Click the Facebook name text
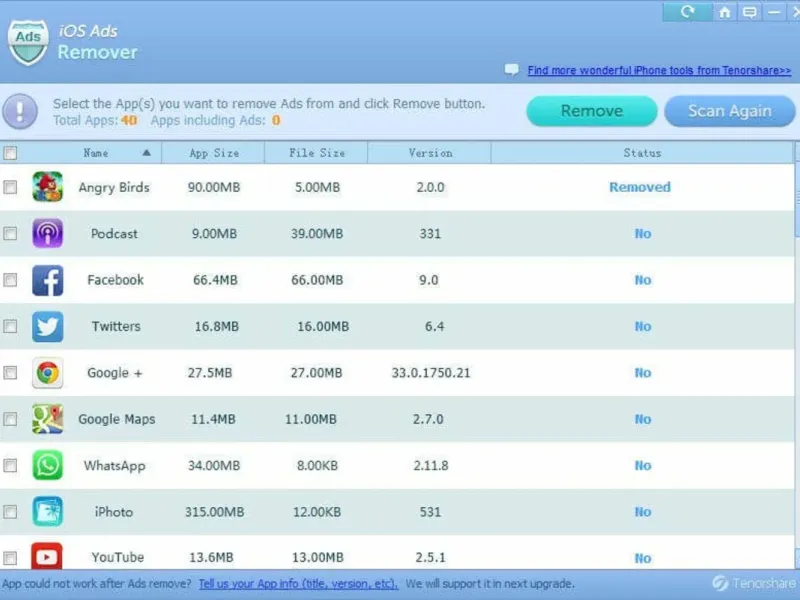This screenshot has width=800, height=600. tap(115, 280)
